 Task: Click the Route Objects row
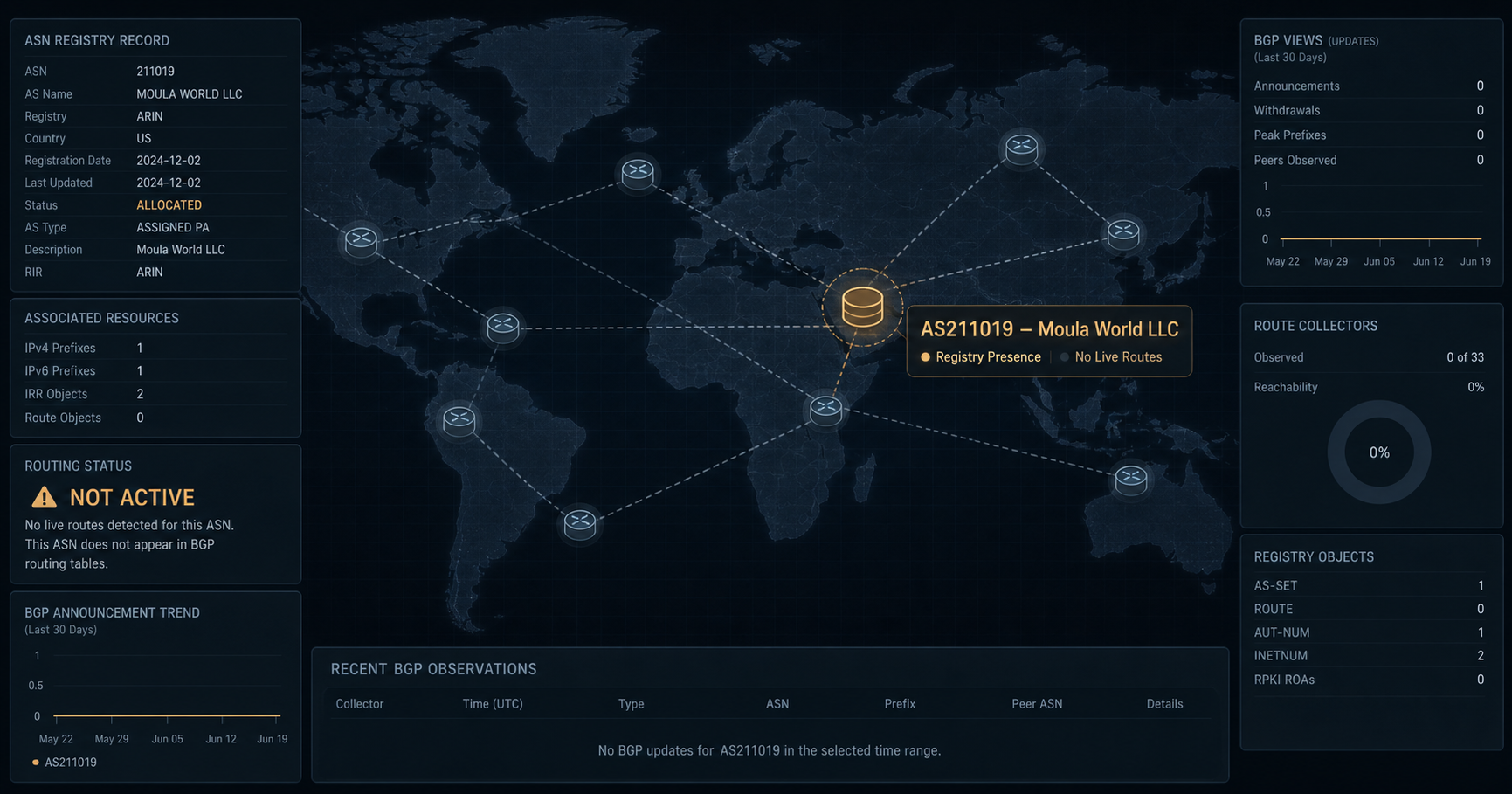click(155, 418)
